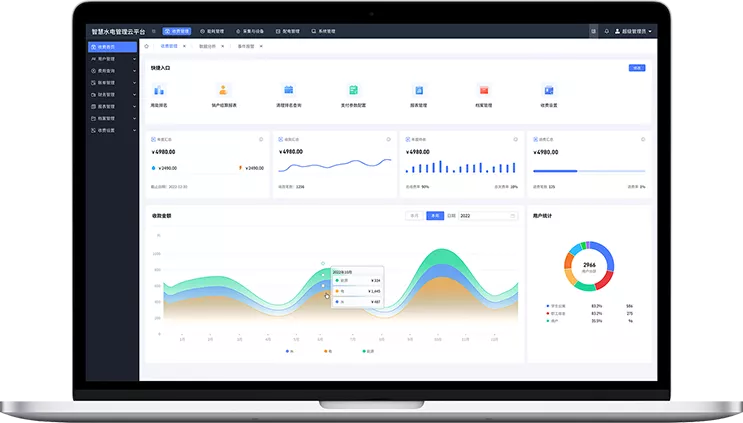Switch to the 事件报警 page tab
This screenshot has height=423, width=743.
tap(246, 46)
